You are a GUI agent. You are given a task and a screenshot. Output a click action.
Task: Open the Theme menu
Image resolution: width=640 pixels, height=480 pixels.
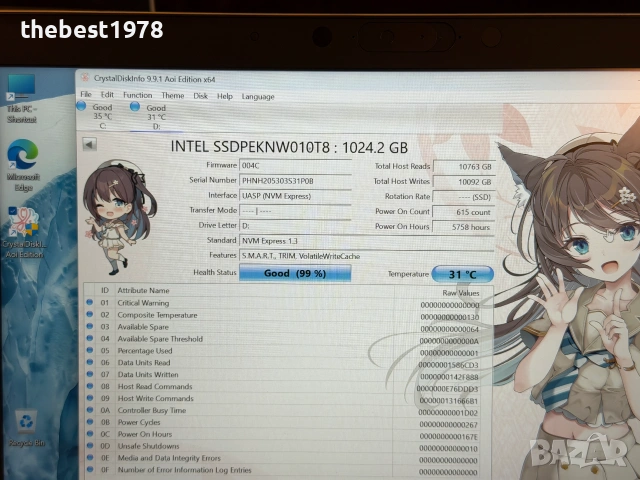pyautogui.click(x=173, y=96)
